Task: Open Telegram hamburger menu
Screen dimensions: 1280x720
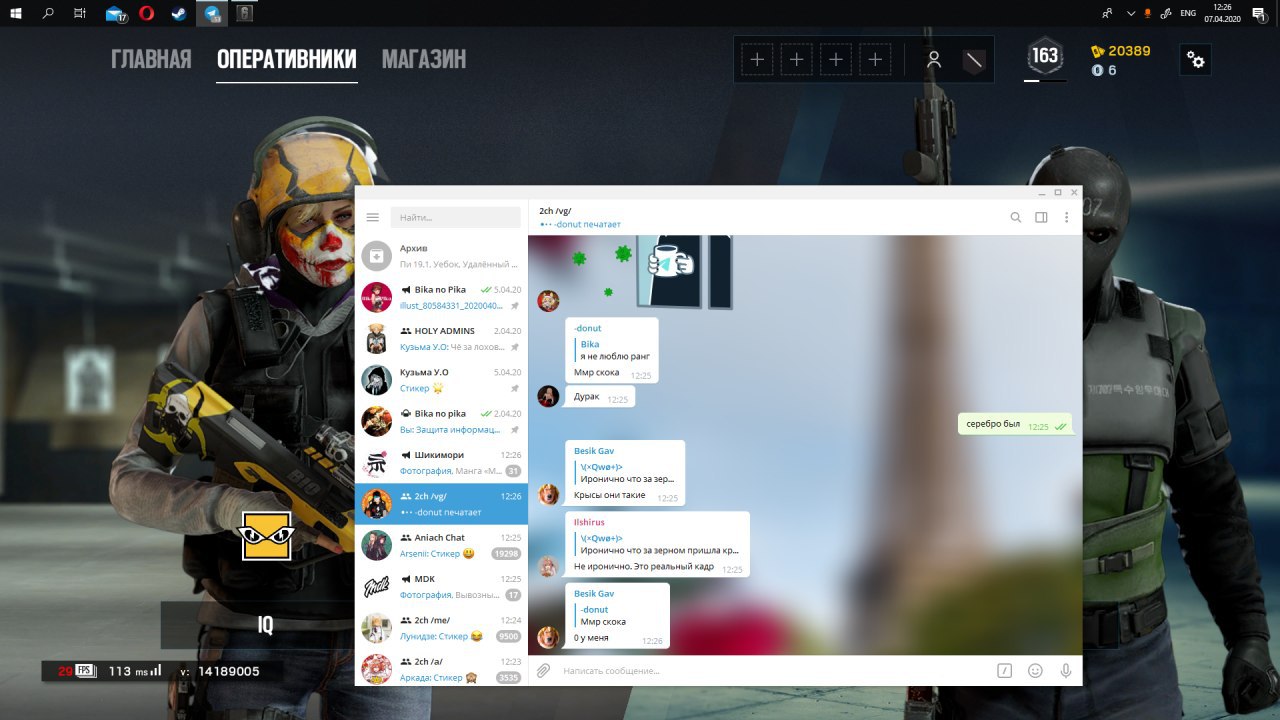Action: pos(373,217)
